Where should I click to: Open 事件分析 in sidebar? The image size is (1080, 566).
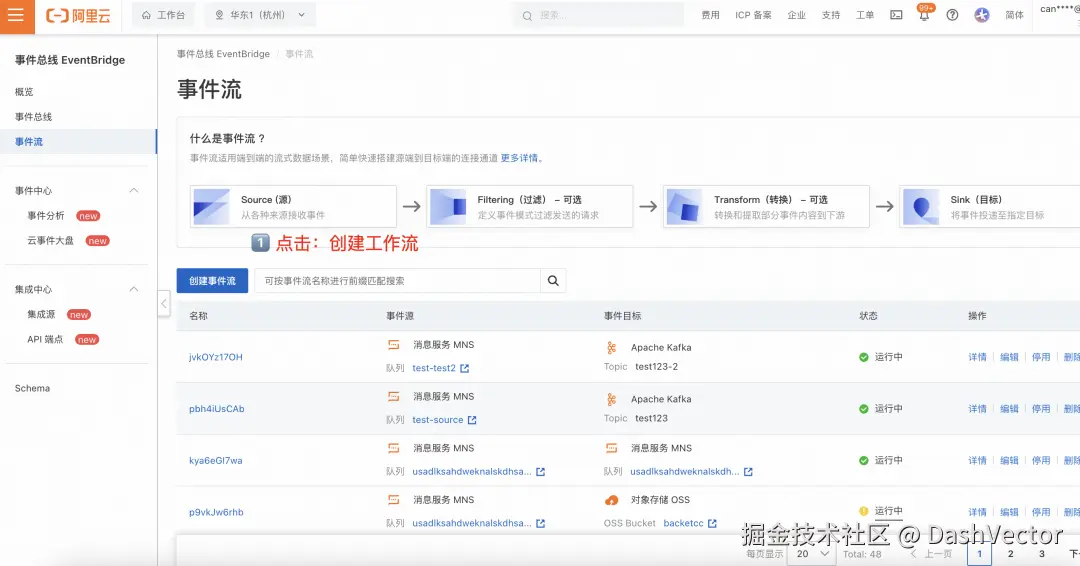tap(46, 216)
